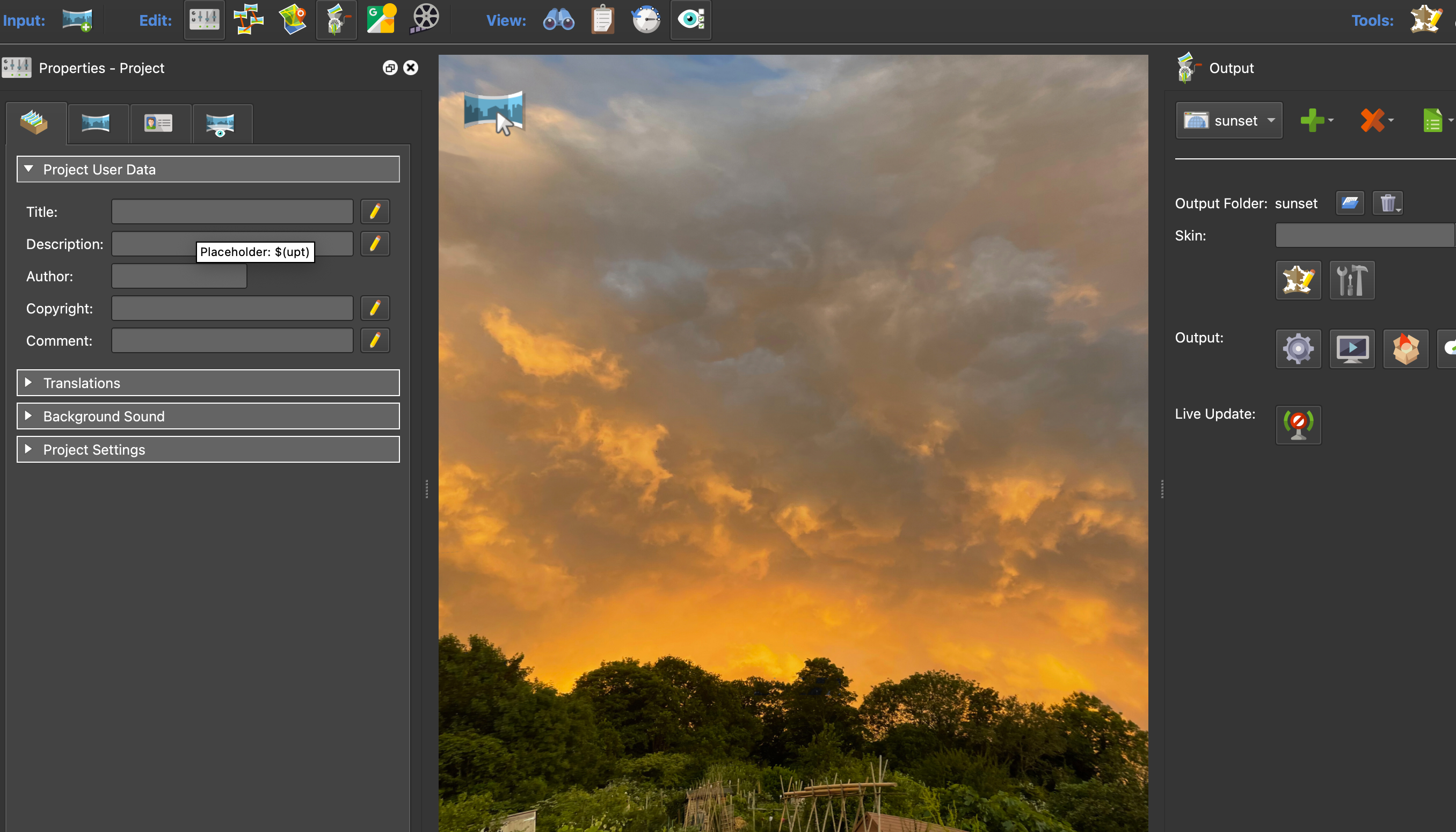Open the Google Maps/Street View icon

click(381, 20)
